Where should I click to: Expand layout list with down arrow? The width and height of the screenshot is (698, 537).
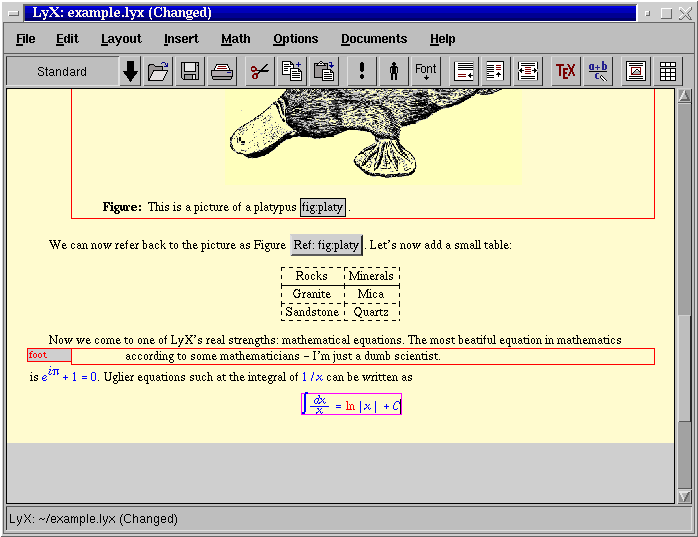tap(130, 72)
